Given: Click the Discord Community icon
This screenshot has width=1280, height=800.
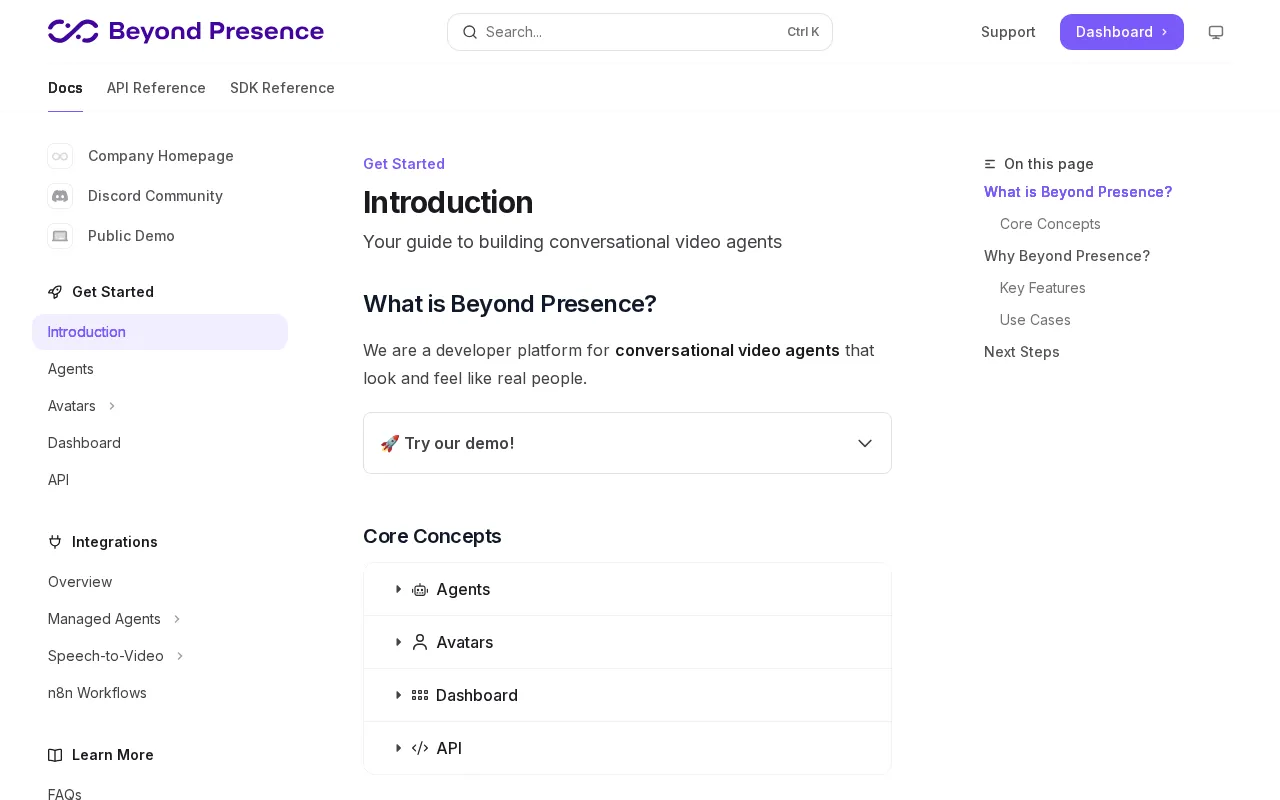Looking at the screenshot, I should [60, 196].
